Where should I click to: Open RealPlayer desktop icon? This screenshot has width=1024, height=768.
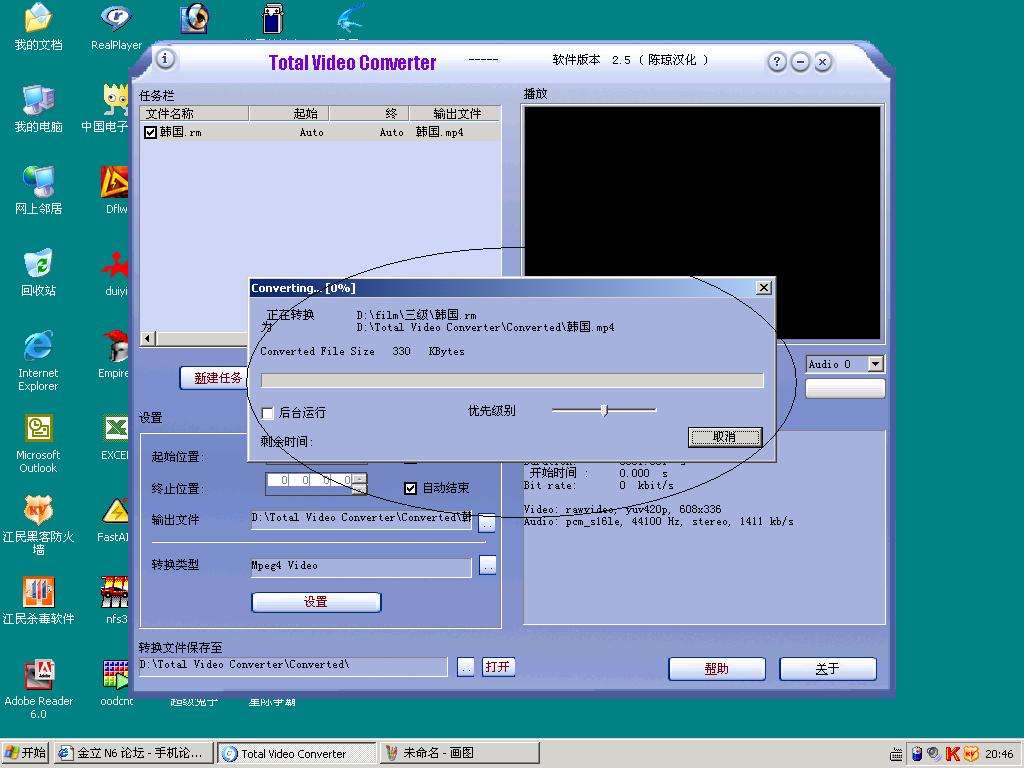[116, 22]
